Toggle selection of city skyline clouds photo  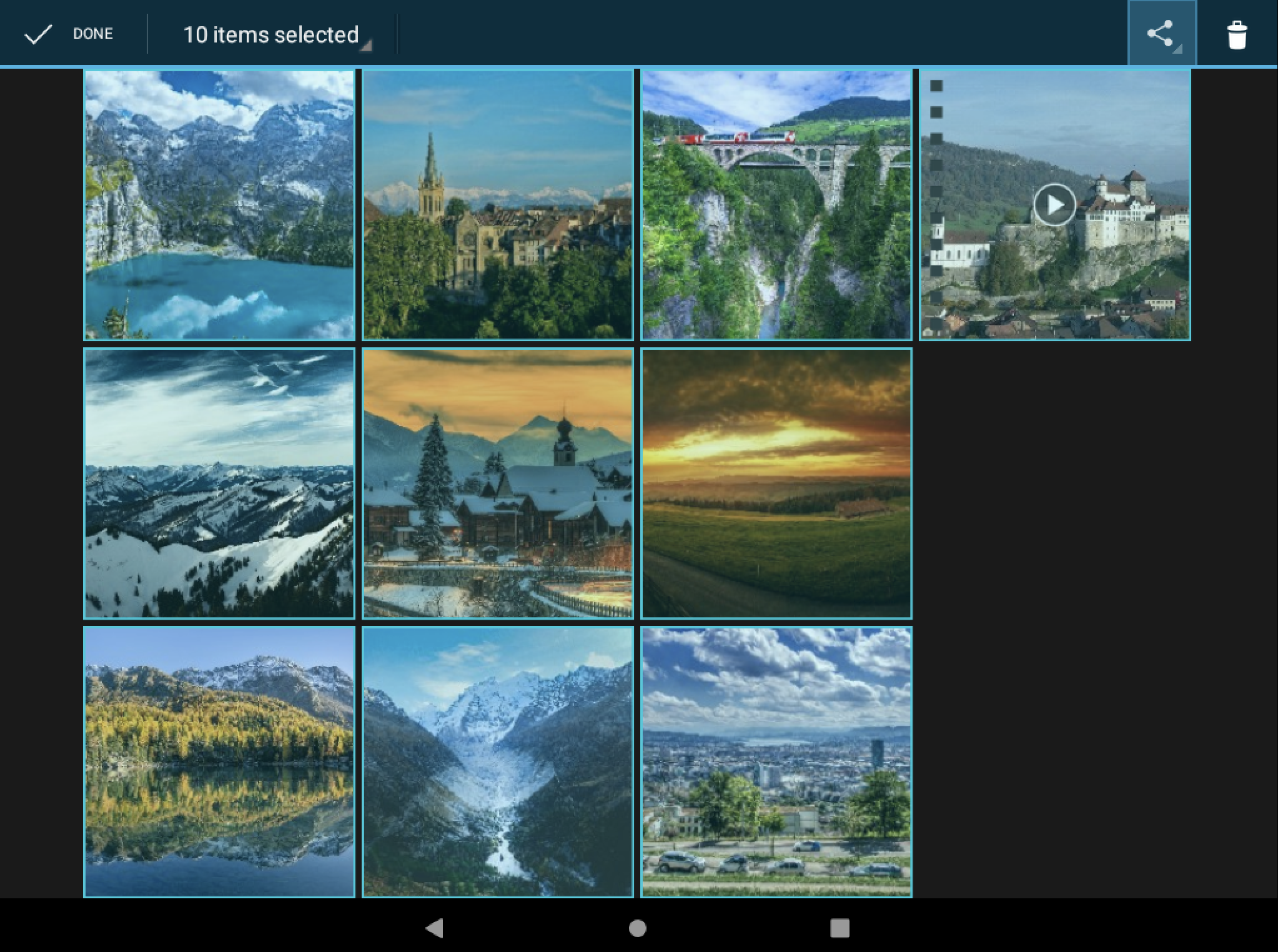776,762
